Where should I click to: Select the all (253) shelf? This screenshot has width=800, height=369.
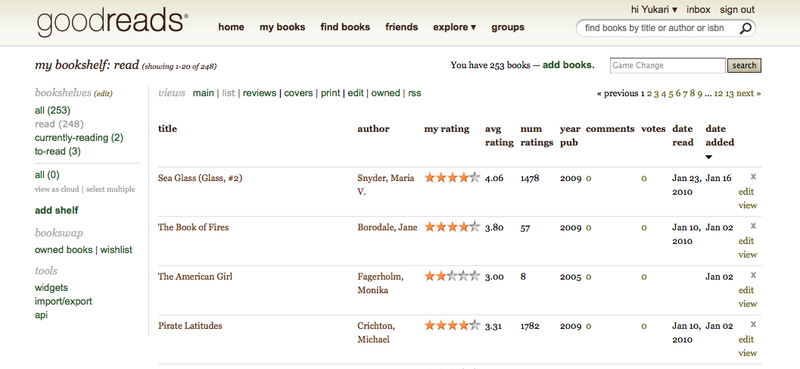click(x=53, y=110)
